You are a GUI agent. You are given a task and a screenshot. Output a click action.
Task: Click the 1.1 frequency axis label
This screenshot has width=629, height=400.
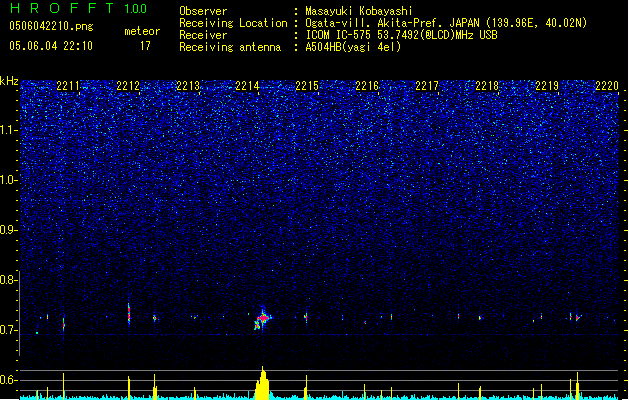(x=8, y=130)
